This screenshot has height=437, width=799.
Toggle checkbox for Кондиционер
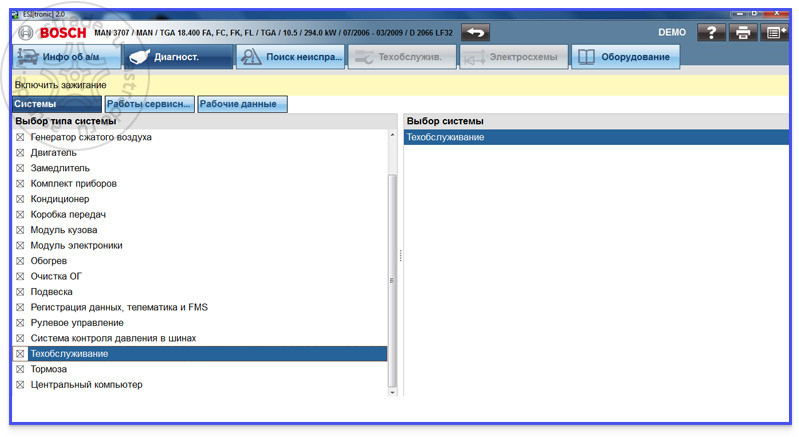click(x=20, y=199)
